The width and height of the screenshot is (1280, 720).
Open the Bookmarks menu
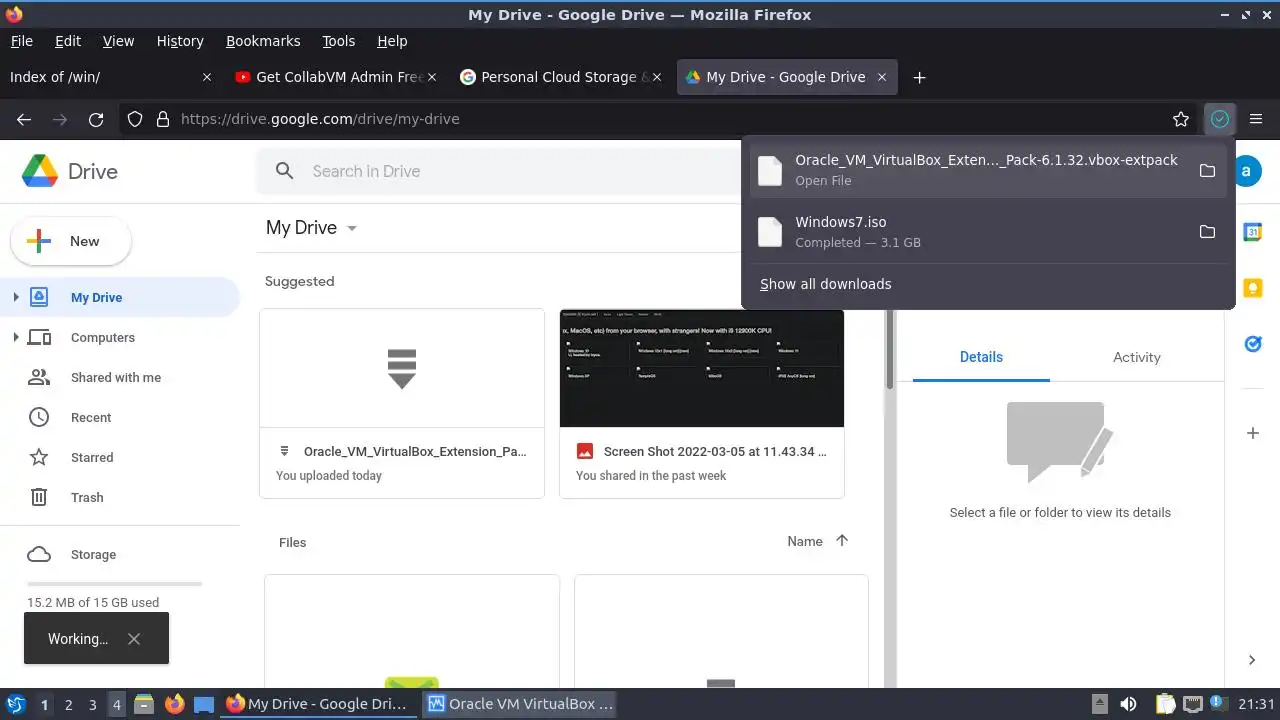tap(263, 41)
